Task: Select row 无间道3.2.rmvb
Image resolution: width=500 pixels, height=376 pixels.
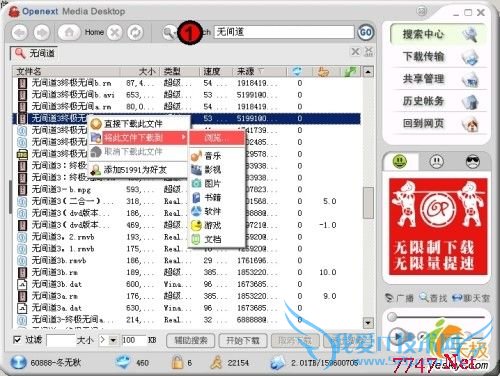Action: 187,237
